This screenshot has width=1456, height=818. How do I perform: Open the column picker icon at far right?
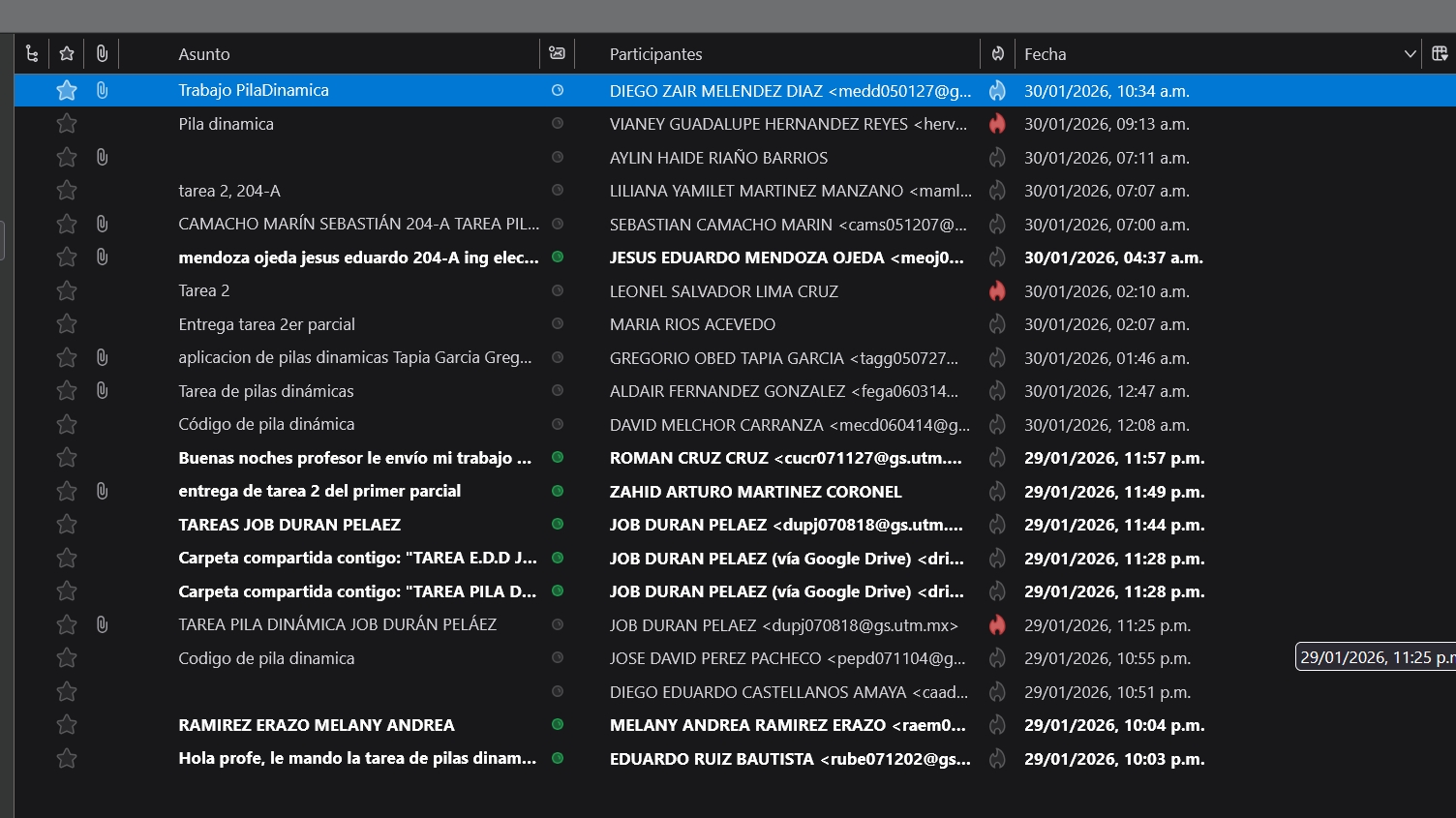click(x=1440, y=54)
